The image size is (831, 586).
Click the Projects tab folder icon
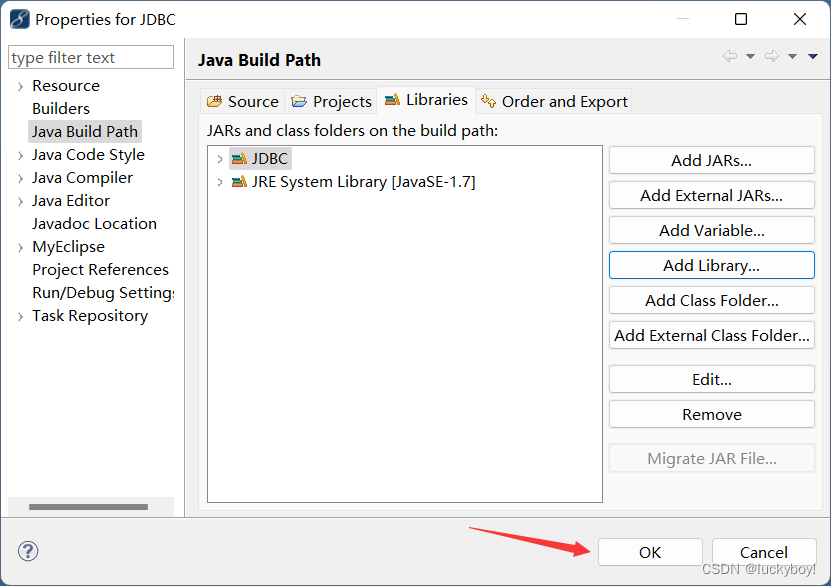click(299, 101)
